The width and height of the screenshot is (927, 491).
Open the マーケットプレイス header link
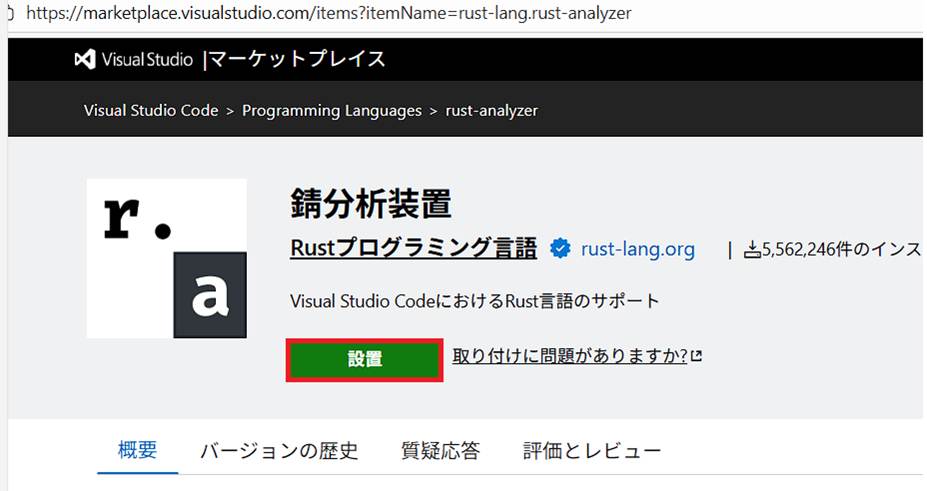click(297, 59)
